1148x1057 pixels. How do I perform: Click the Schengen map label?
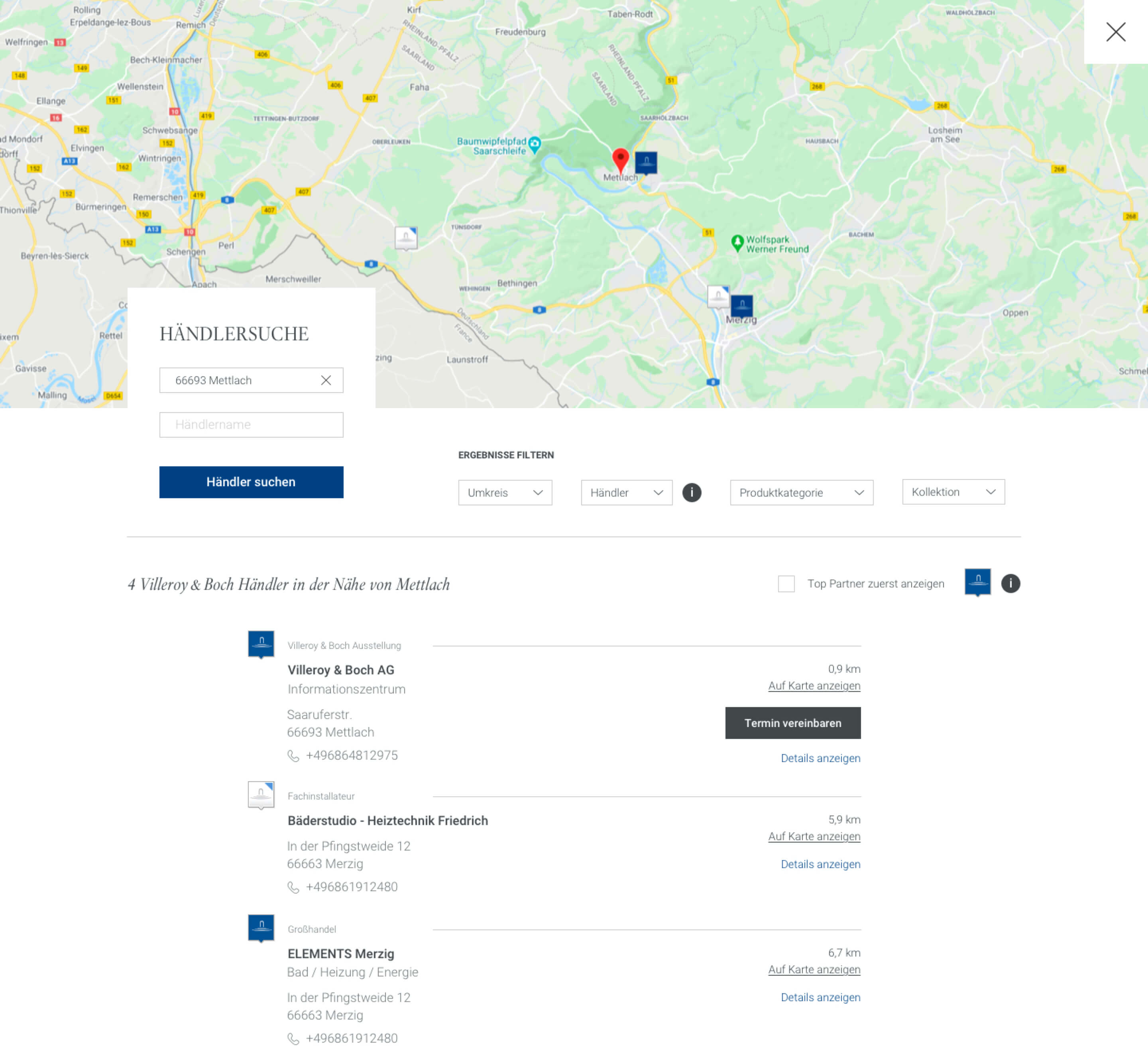[185, 251]
